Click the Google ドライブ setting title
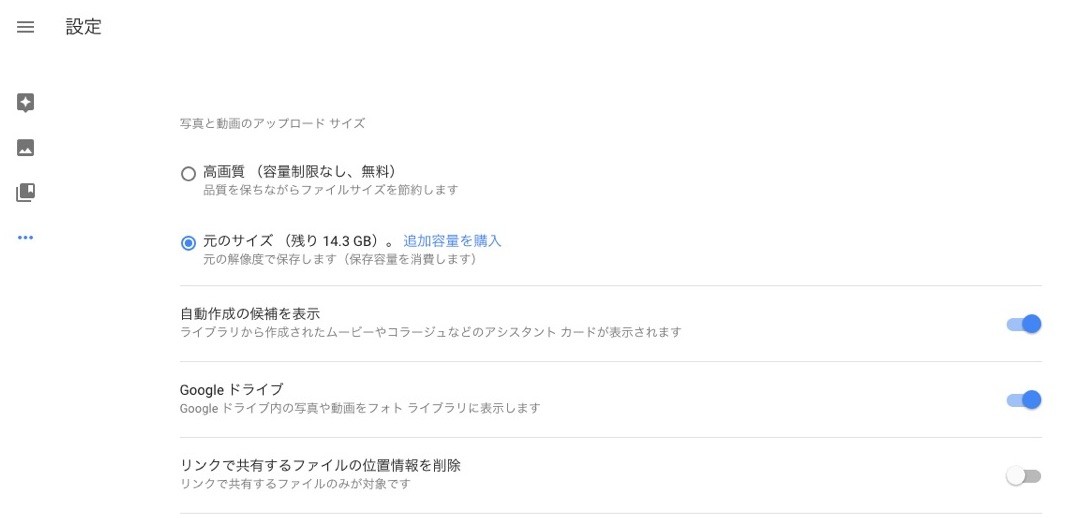Viewport: 1084px width, 518px height. (231, 390)
